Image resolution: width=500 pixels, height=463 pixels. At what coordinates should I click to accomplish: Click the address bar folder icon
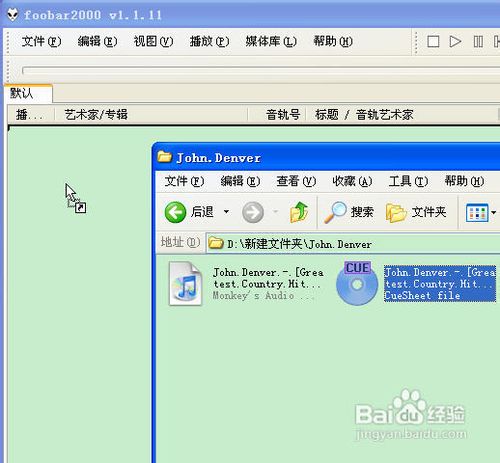tap(216, 243)
